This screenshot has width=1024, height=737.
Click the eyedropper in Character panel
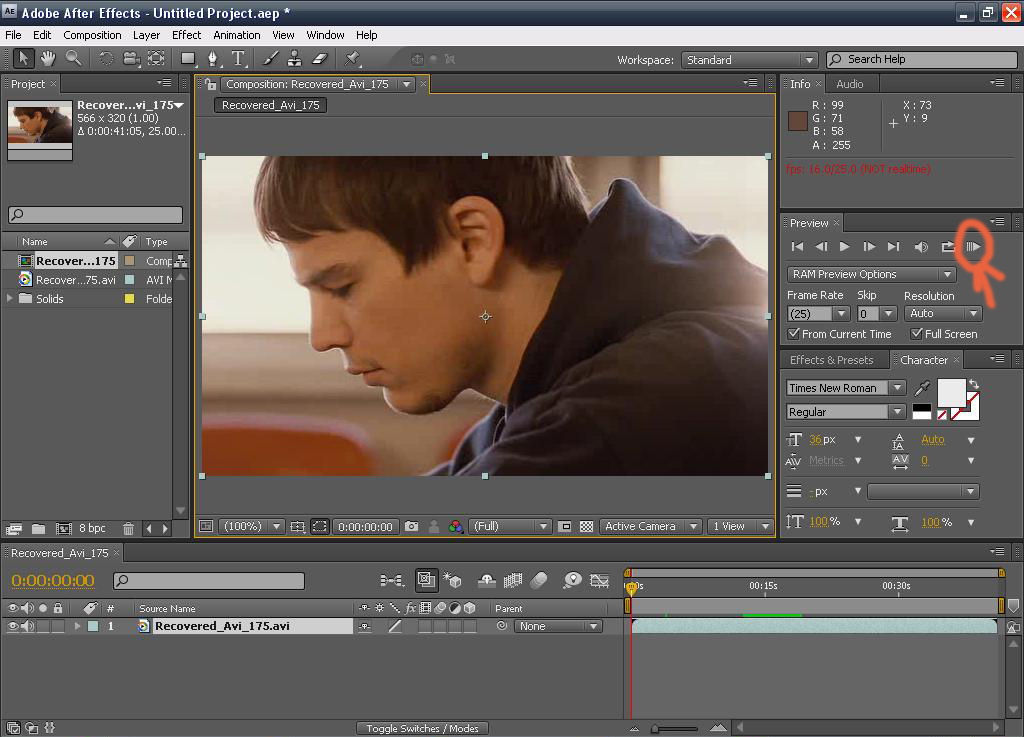tap(922, 388)
